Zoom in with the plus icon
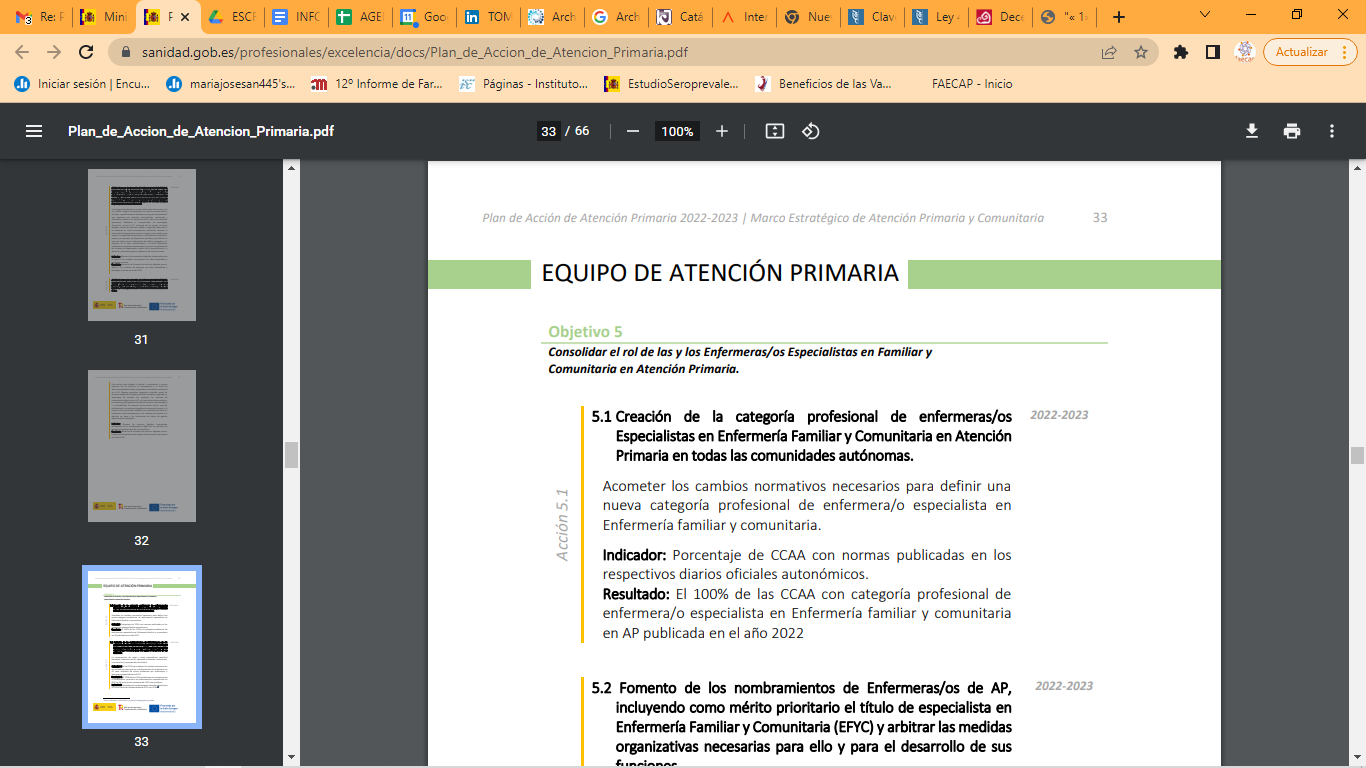1366x768 pixels. click(x=722, y=131)
